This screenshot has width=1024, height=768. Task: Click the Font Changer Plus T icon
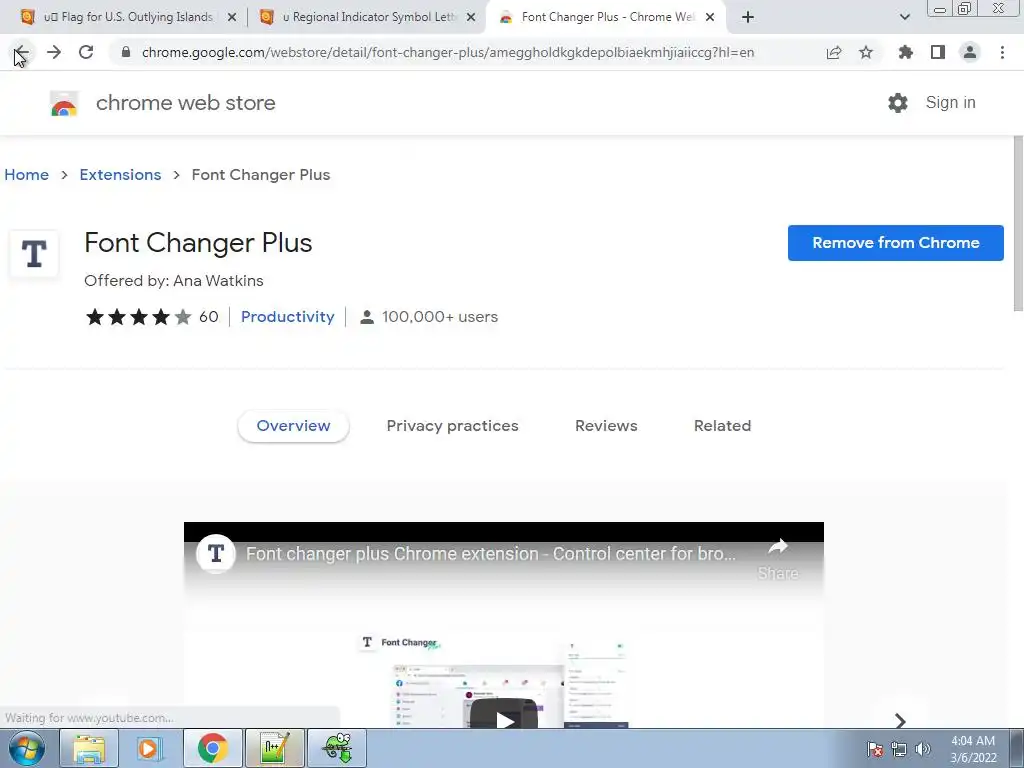[34, 254]
